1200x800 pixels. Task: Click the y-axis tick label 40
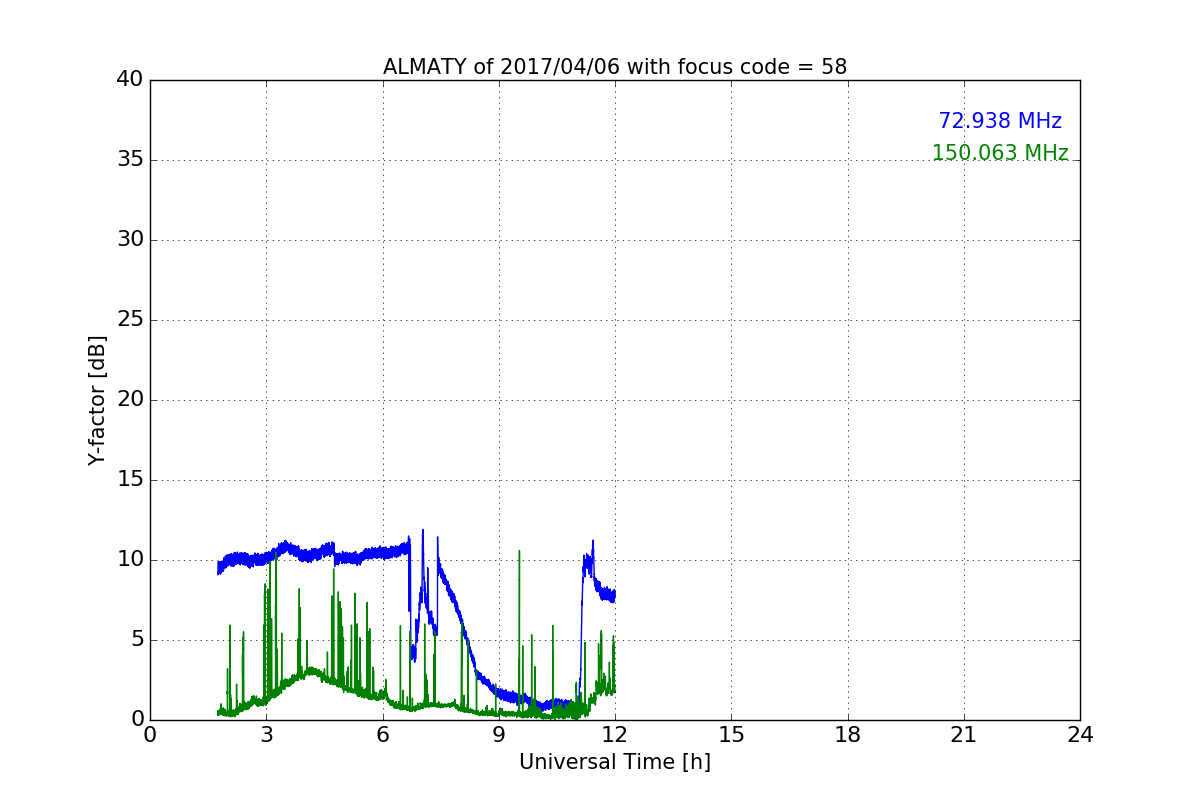tap(130, 80)
